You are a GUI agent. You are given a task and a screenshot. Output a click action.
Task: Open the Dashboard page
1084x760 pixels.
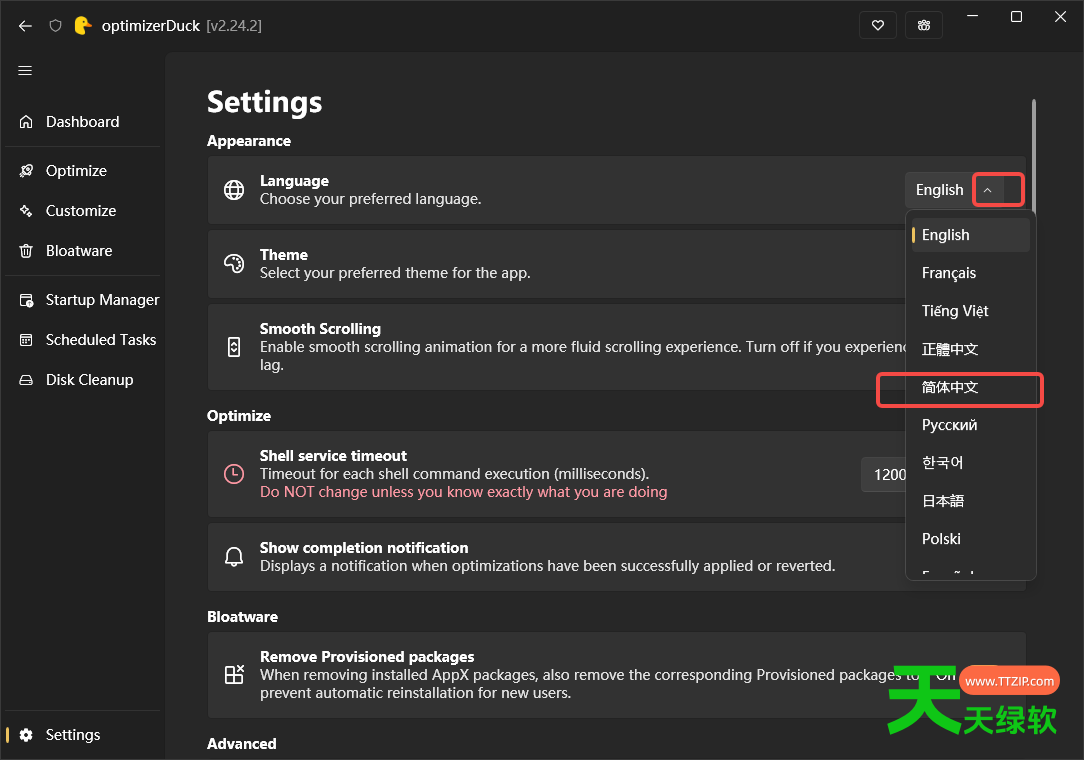[x=83, y=122]
